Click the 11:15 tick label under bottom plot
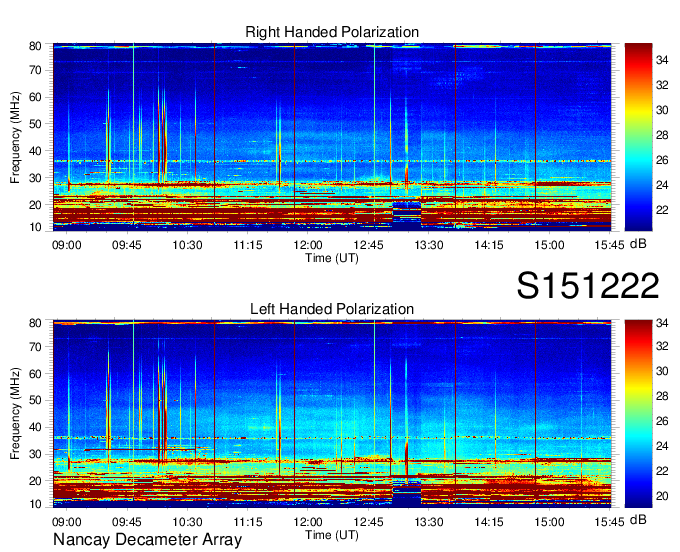Image resolution: width=680 pixels, height=552 pixels. [248, 522]
